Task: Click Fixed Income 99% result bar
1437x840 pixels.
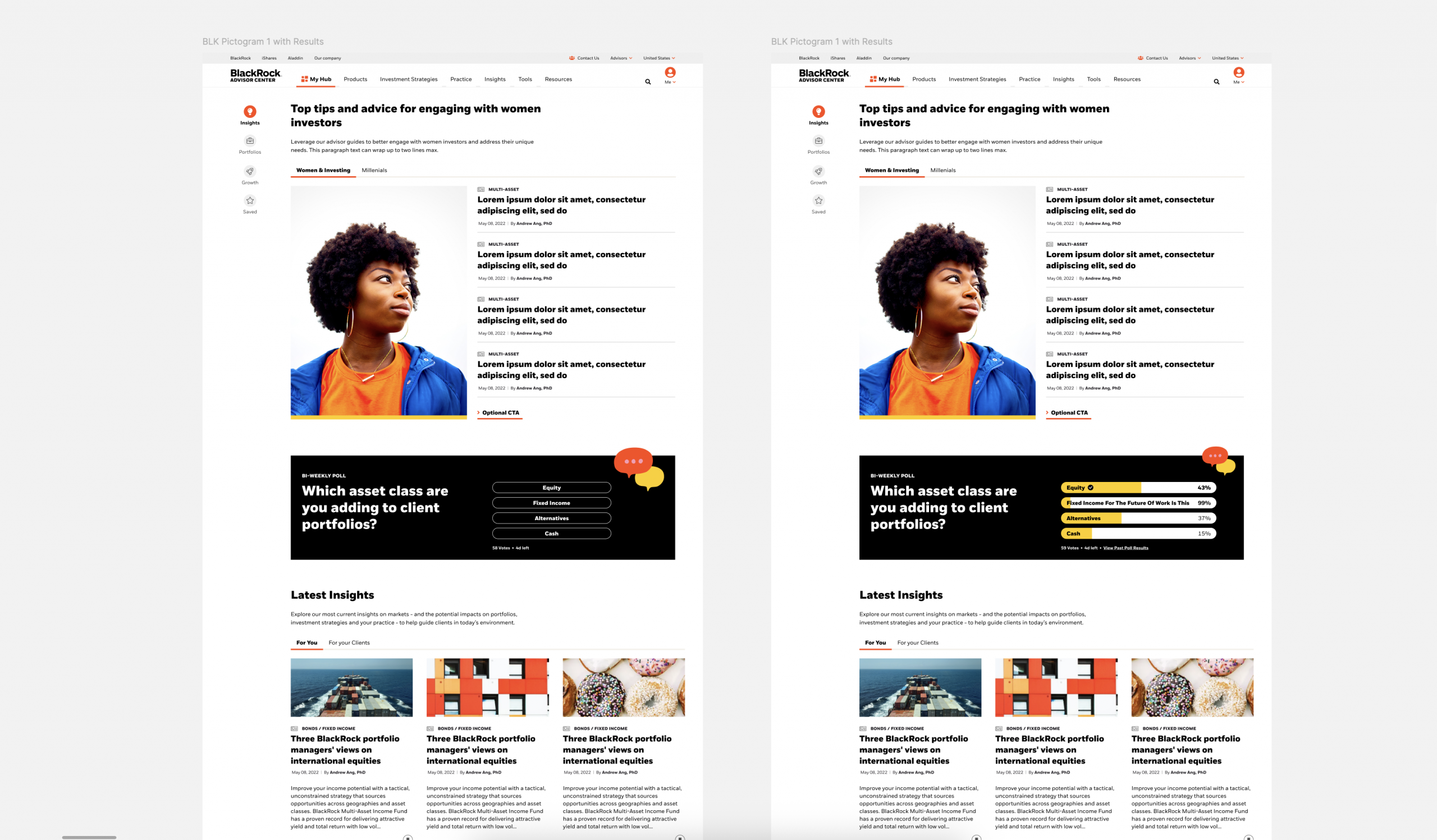Action: [x=1138, y=503]
